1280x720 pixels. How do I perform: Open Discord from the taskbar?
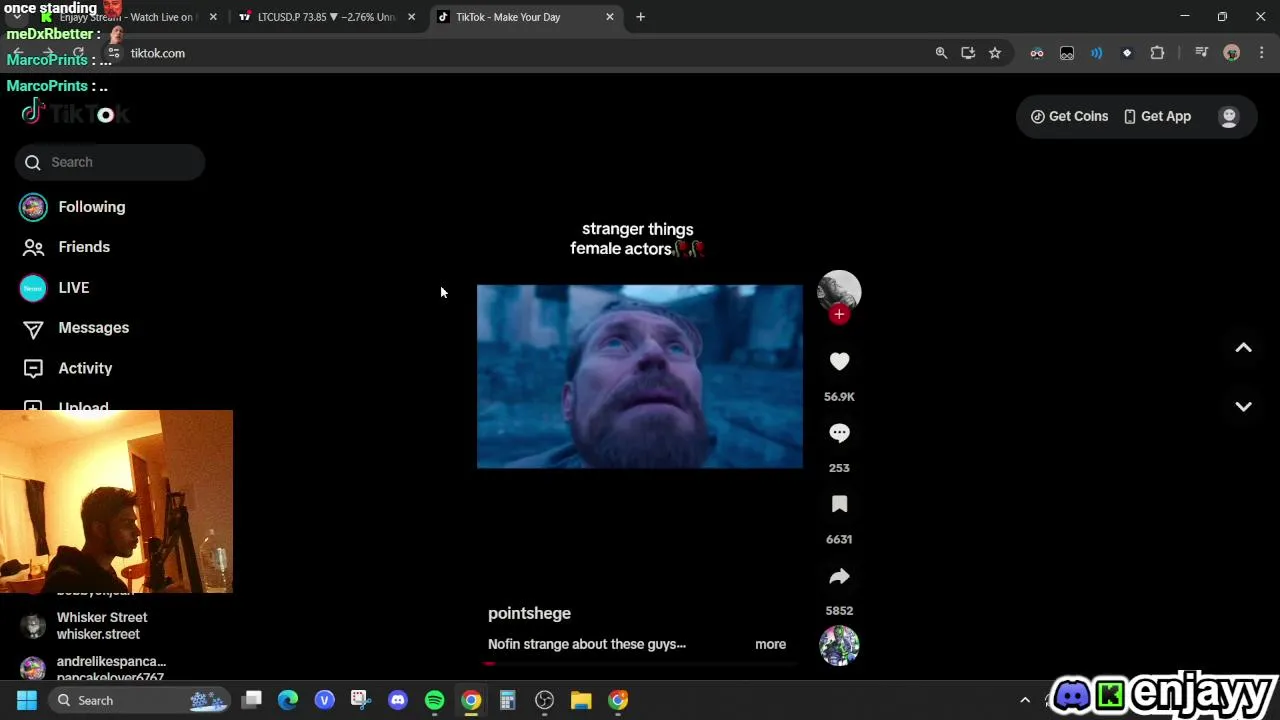[398, 701]
